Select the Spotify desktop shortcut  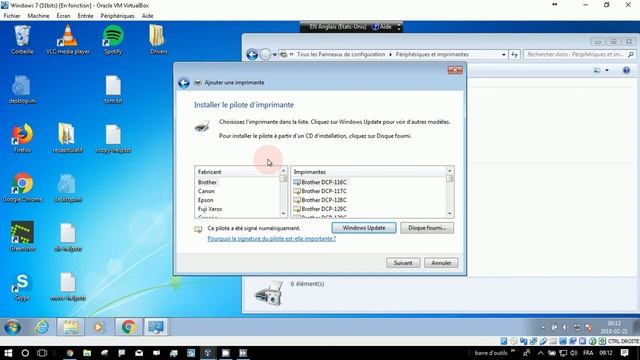coord(113,40)
